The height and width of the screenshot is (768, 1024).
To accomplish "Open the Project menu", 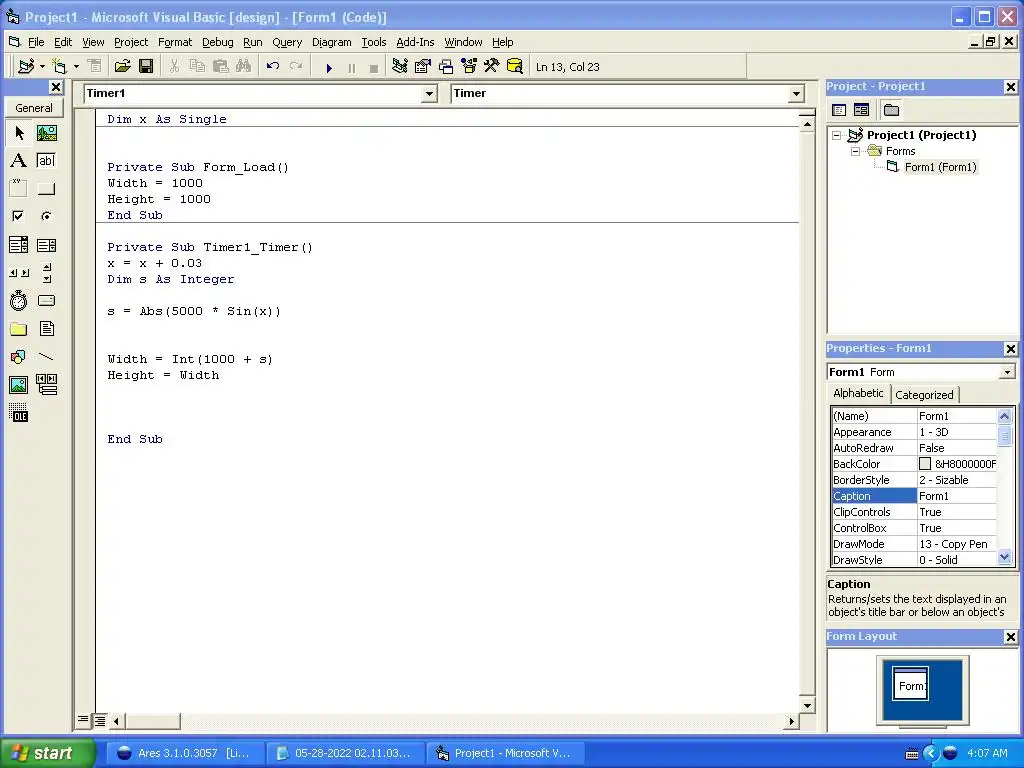I will (x=131, y=42).
